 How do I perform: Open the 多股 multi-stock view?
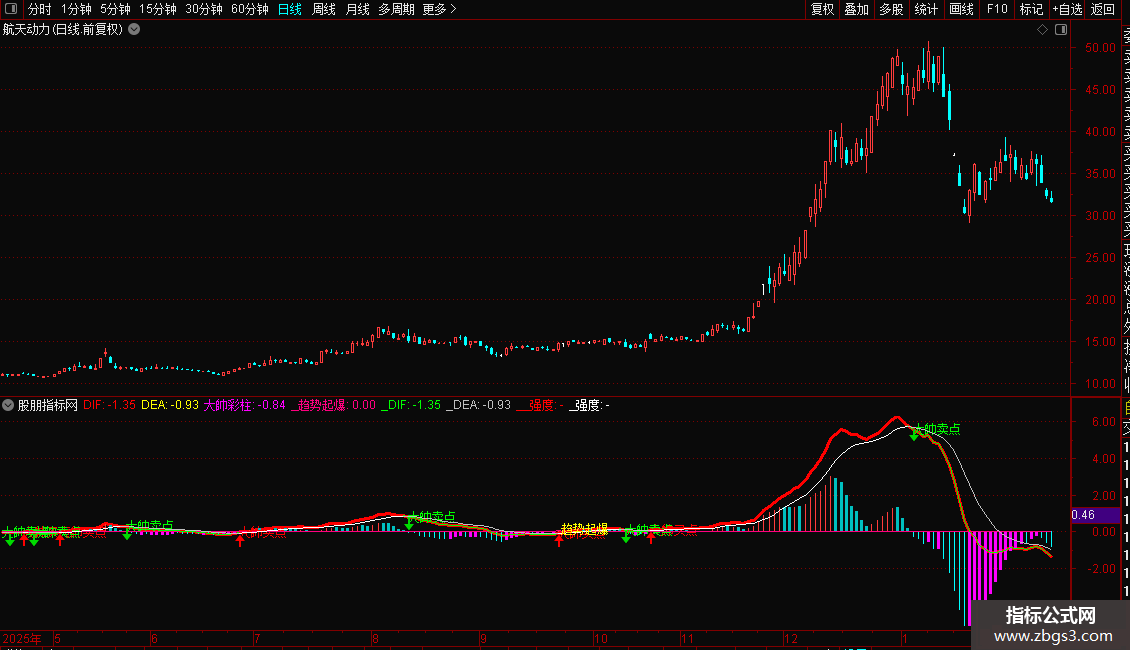[891, 9]
